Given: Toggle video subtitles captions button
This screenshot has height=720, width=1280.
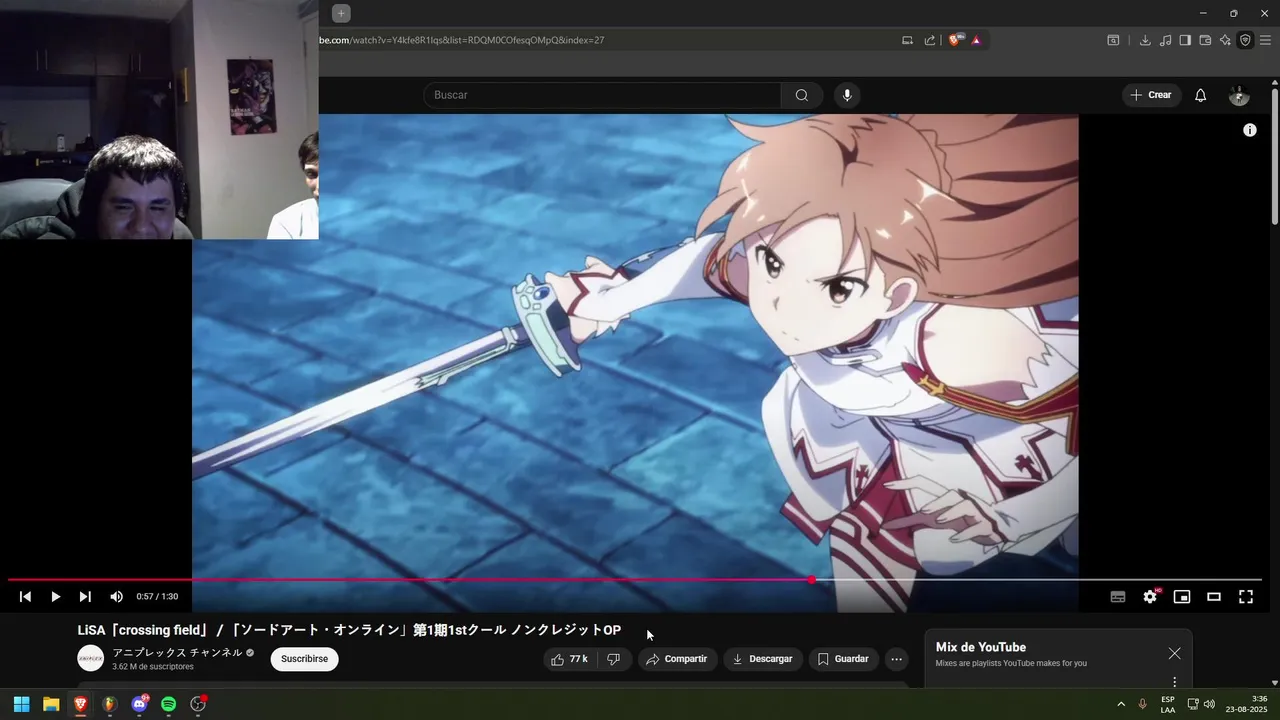Looking at the screenshot, I should [1118, 597].
